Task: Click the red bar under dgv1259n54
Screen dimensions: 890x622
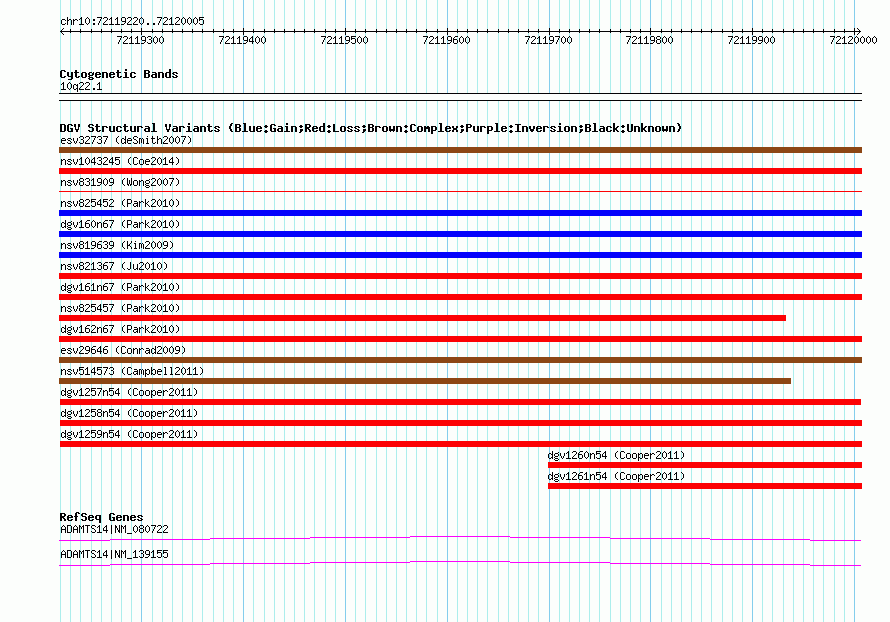Action: click(x=460, y=444)
